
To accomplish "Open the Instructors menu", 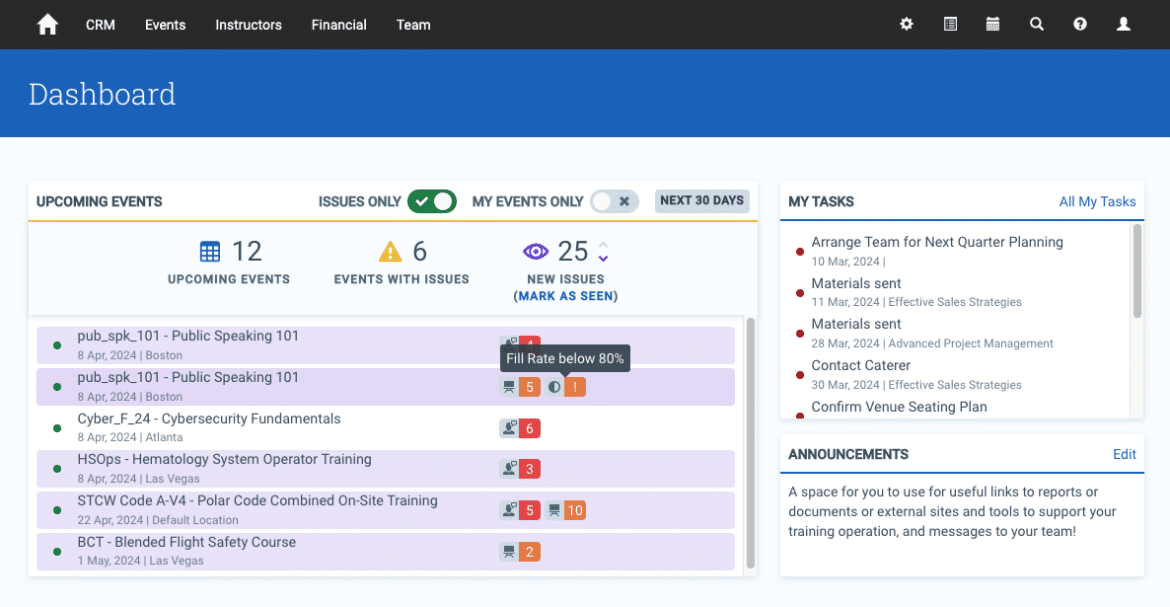I will [248, 25].
